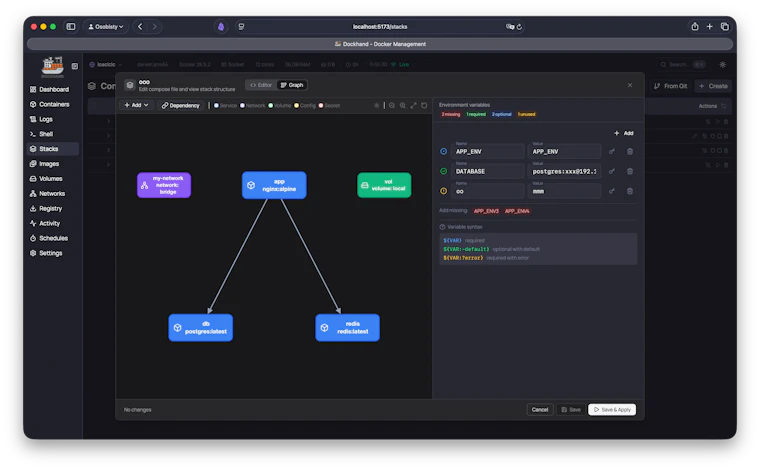Toggle the Secret legend dot
Screen dimensions: 760x470
320,106
